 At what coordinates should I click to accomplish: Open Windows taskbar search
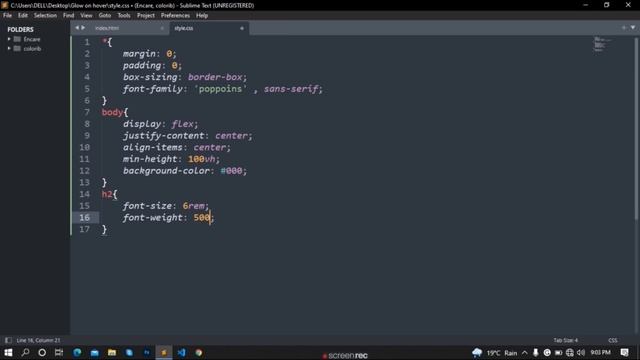coord(25,352)
